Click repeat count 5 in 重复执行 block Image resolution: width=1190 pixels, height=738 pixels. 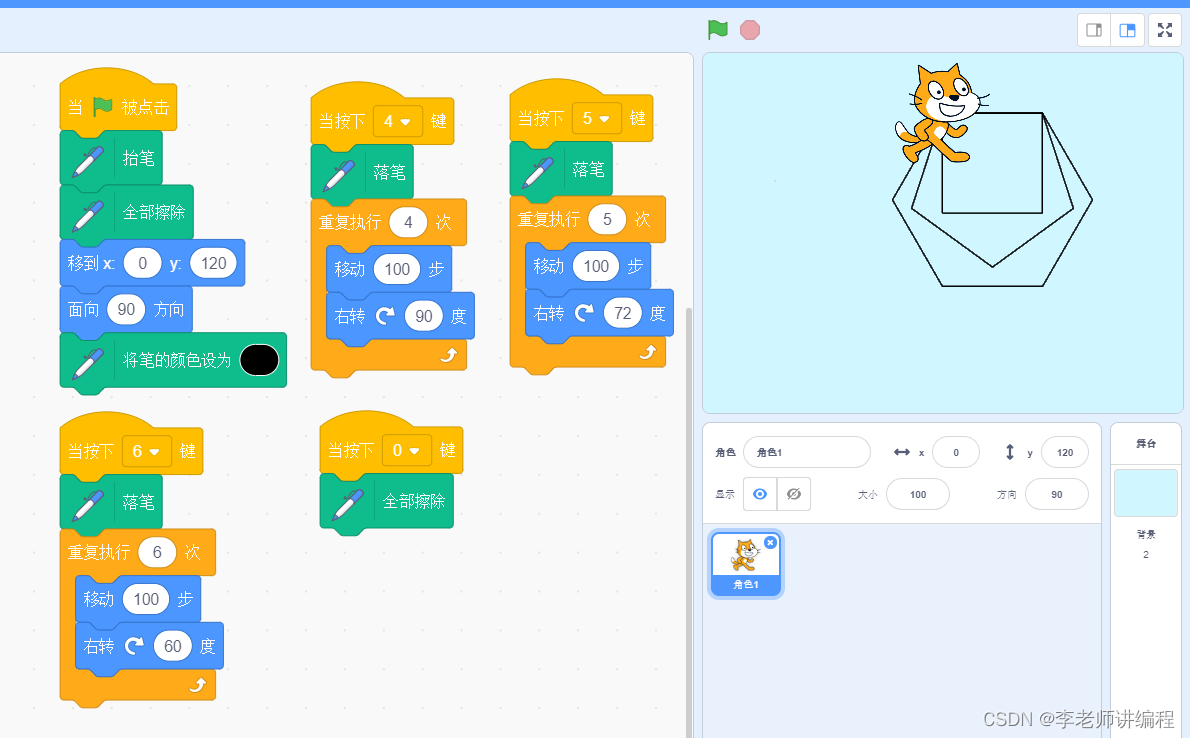click(606, 219)
